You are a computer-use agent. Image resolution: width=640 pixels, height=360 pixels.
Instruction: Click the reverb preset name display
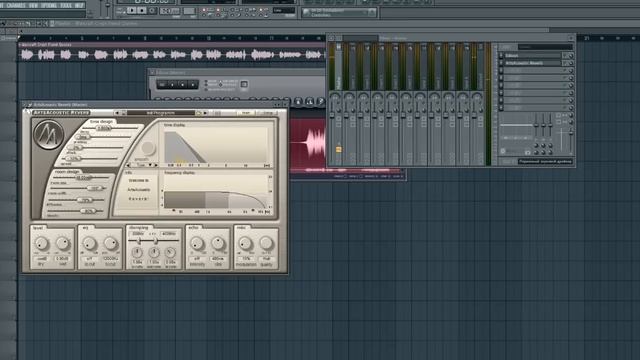click(161, 113)
